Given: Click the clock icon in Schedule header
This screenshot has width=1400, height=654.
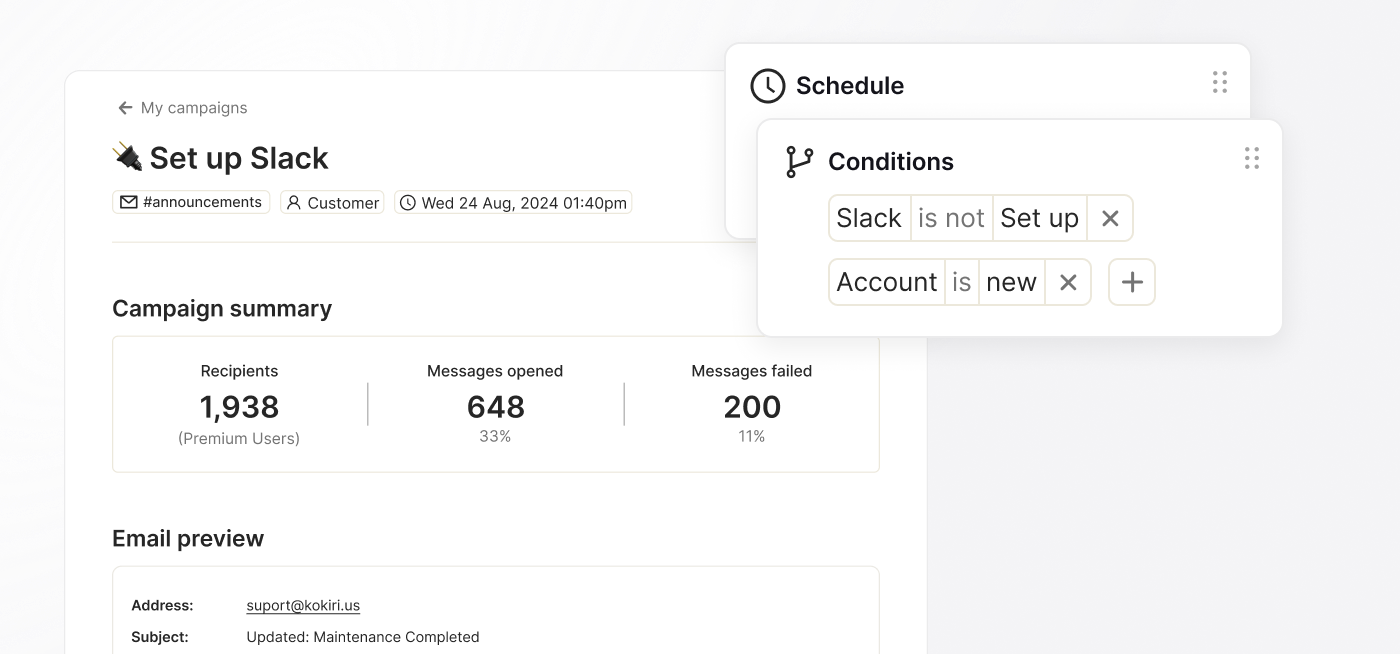Looking at the screenshot, I should pos(768,86).
